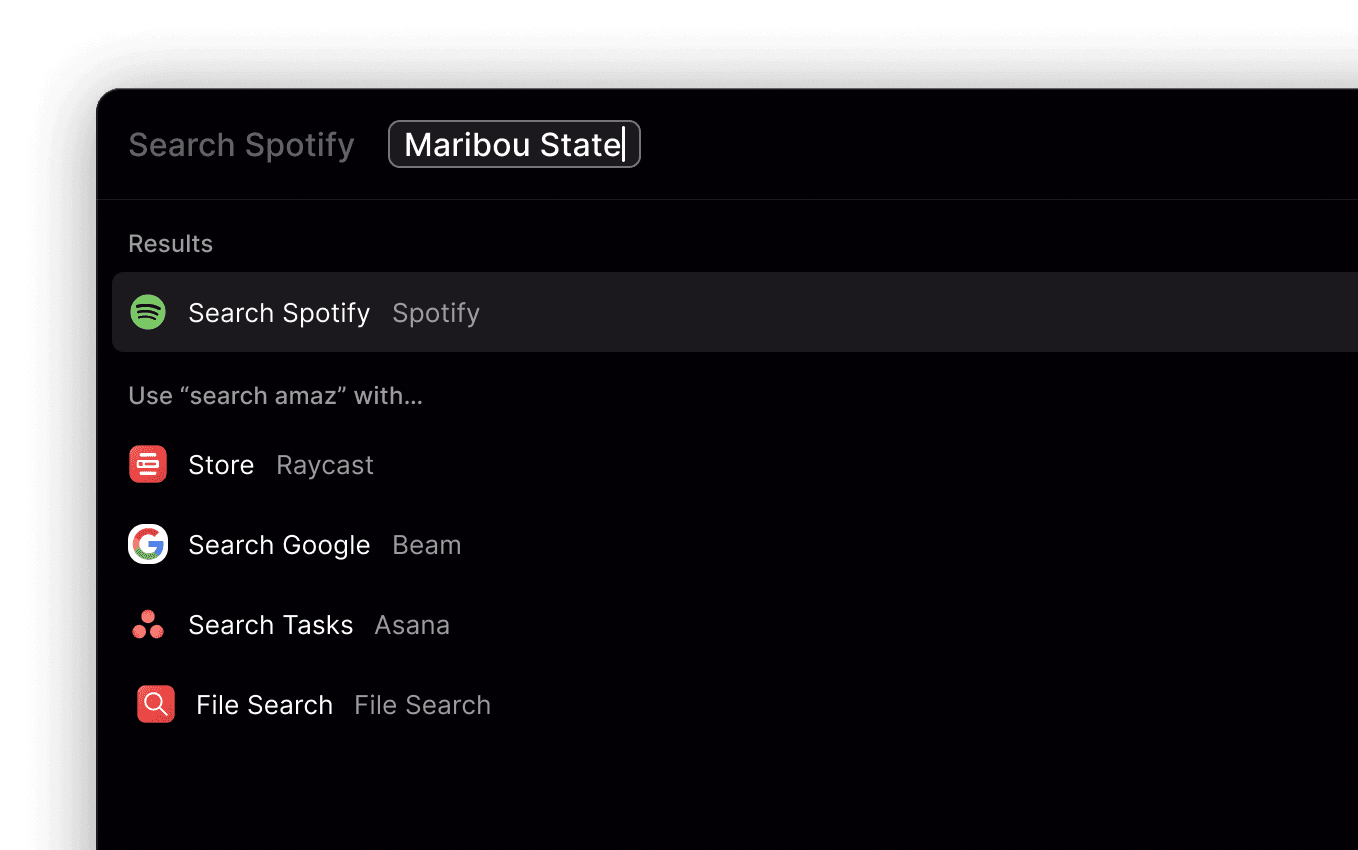Viewport: 1358px width, 850px height.
Task: Click empty space right of highlighted Spotify row
Action: click(x=900, y=312)
